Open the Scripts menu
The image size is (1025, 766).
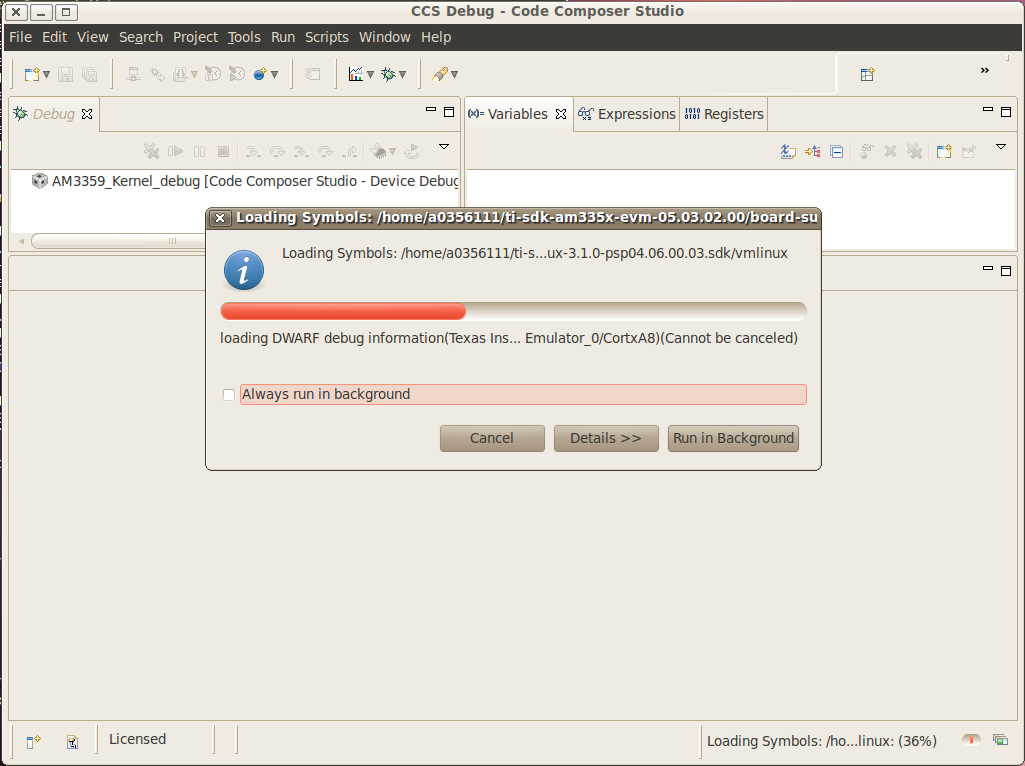coord(326,37)
